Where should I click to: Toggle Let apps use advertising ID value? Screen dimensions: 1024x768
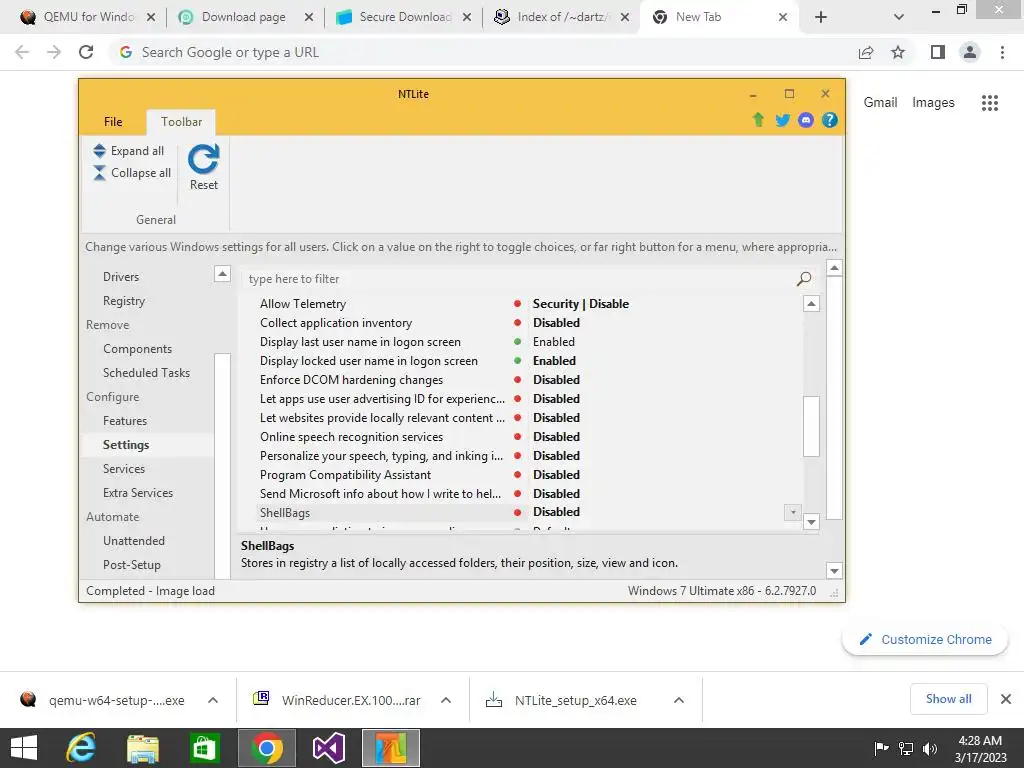[556, 398]
